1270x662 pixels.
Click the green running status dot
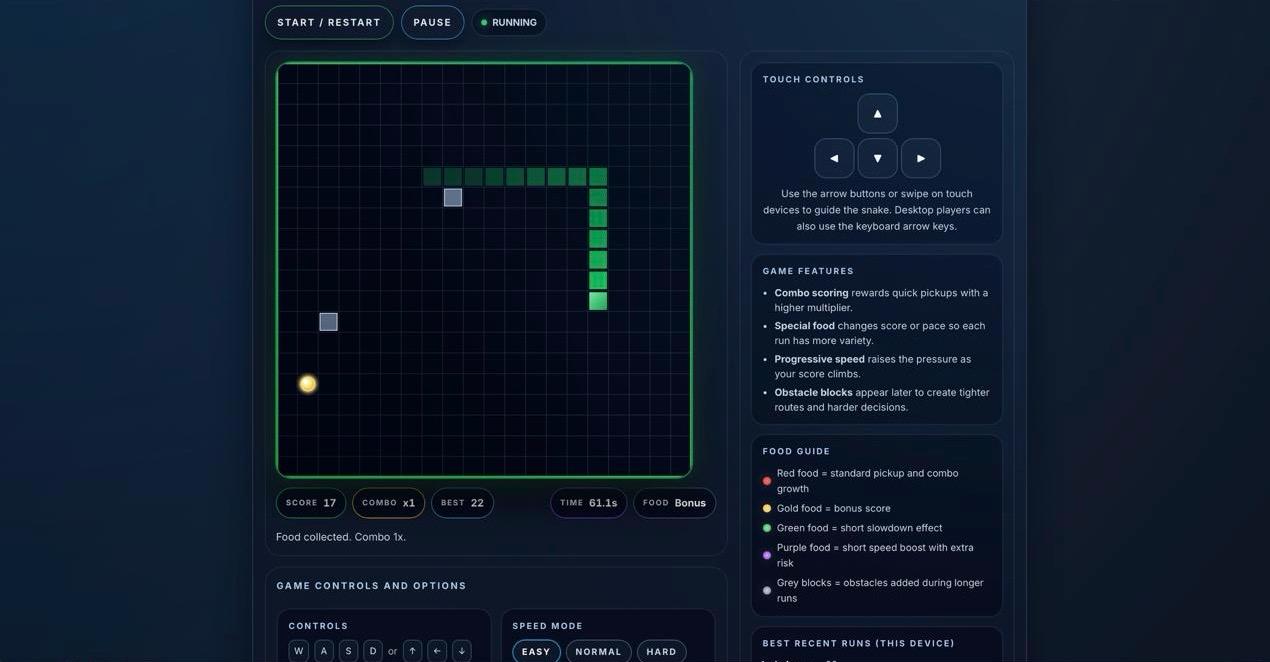click(x=484, y=23)
